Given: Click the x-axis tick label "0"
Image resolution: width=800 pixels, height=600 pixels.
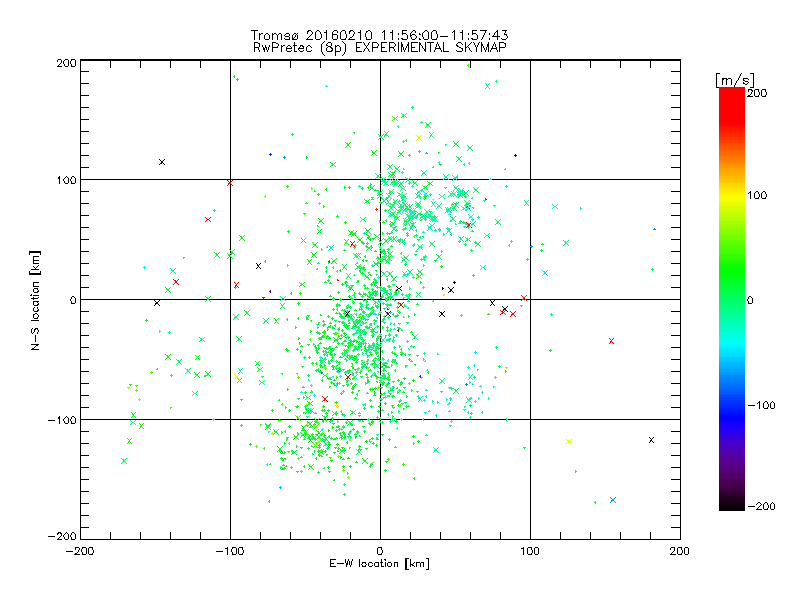Looking at the screenshot, I should (x=380, y=551).
